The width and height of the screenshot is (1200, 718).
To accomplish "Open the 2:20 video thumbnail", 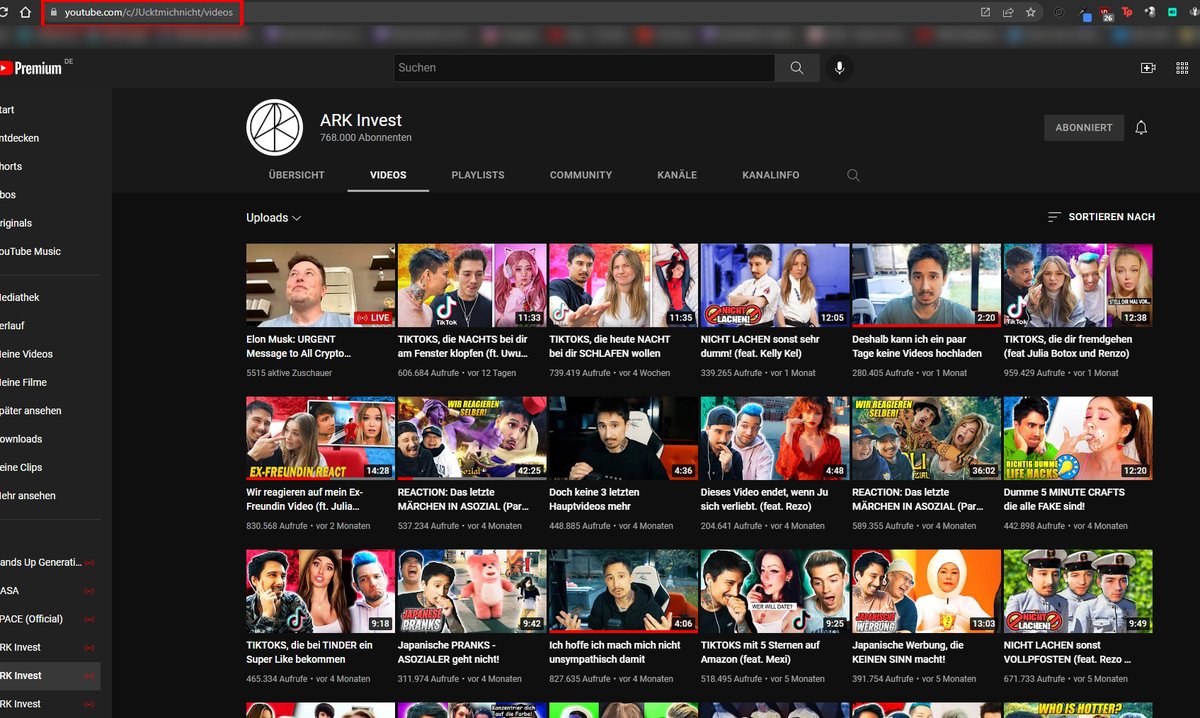I will (926, 285).
